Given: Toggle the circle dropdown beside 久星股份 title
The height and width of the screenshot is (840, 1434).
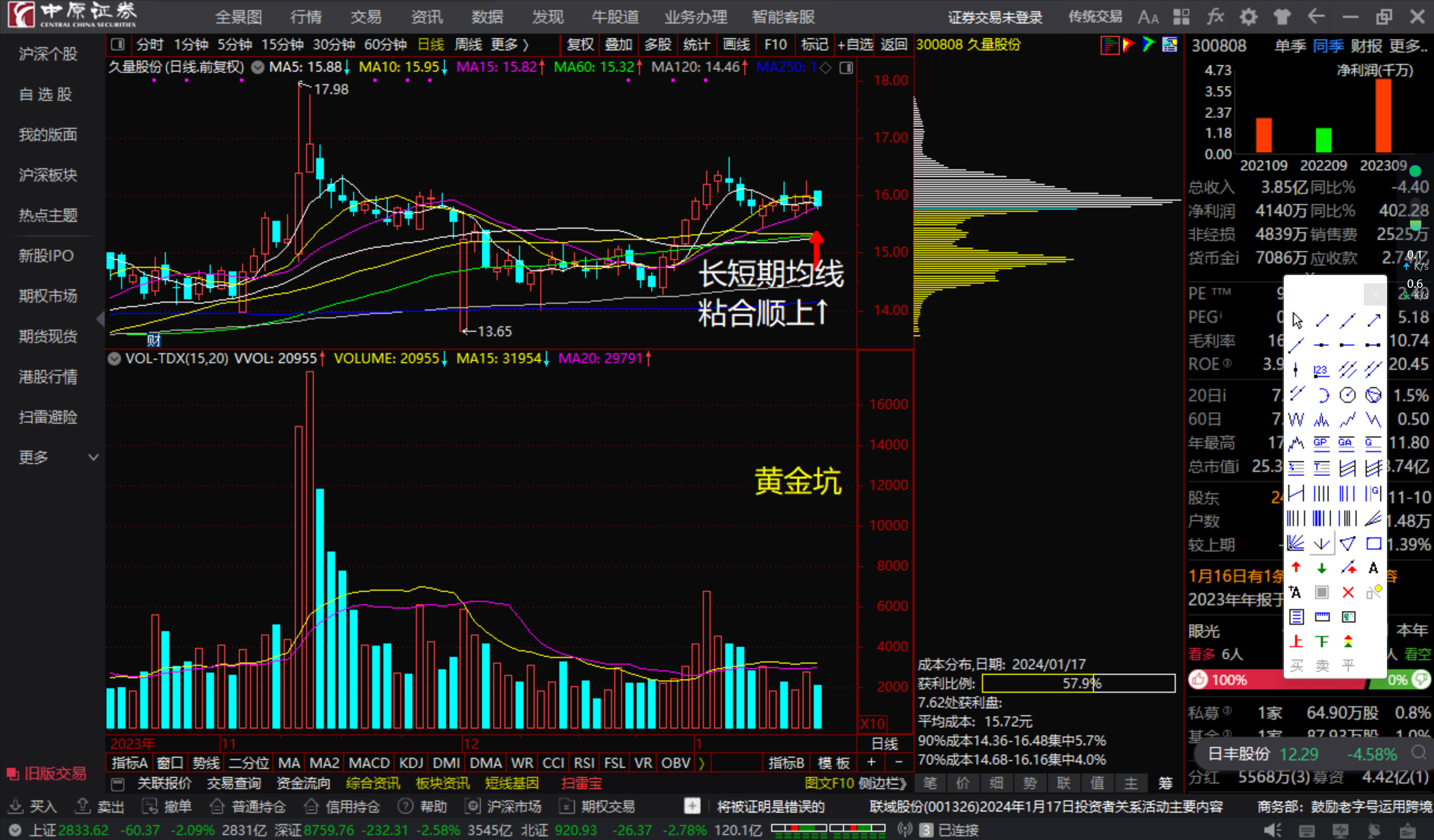Looking at the screenshot, I should [x=258, y=67].
